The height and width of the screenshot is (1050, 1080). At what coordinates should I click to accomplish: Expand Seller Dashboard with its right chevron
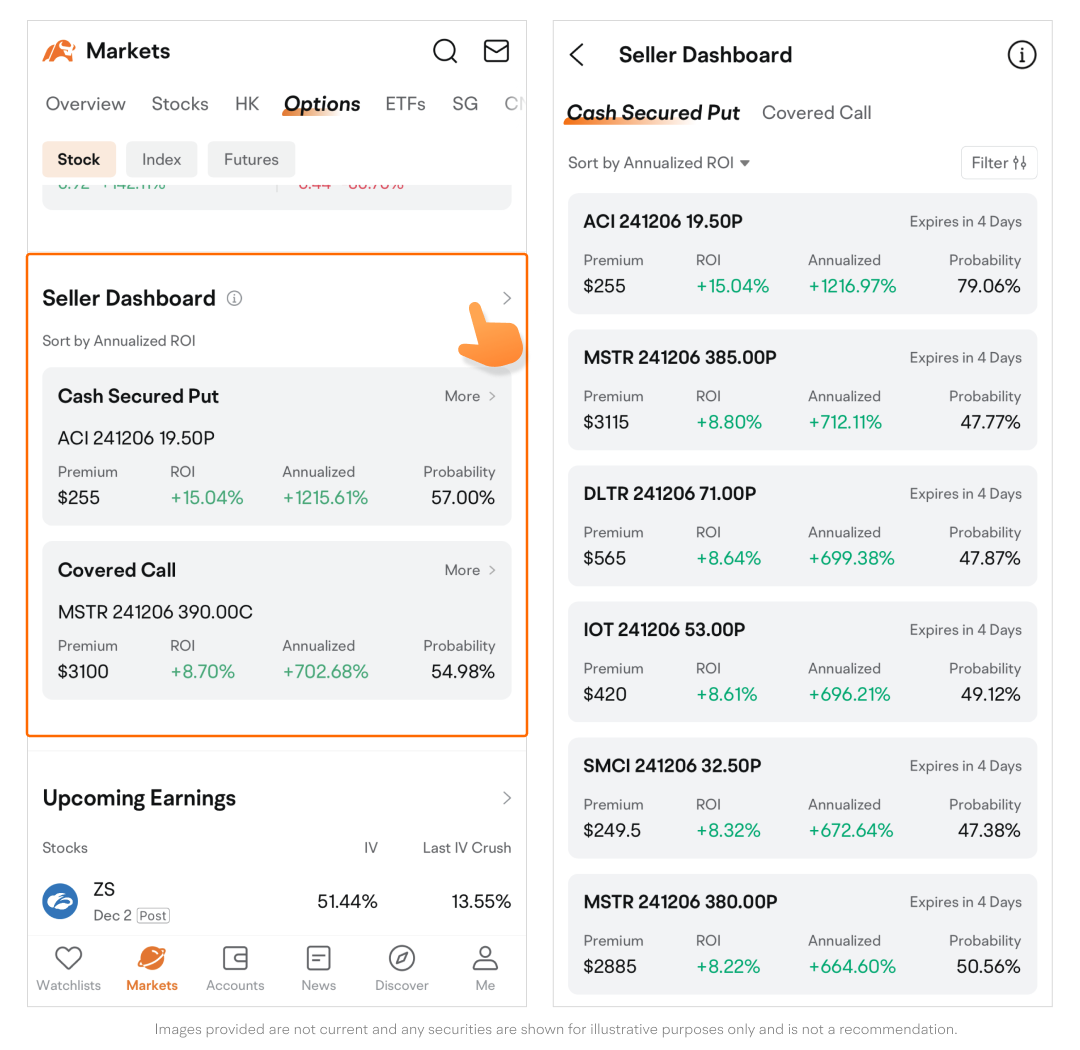(x=507, y=298)
